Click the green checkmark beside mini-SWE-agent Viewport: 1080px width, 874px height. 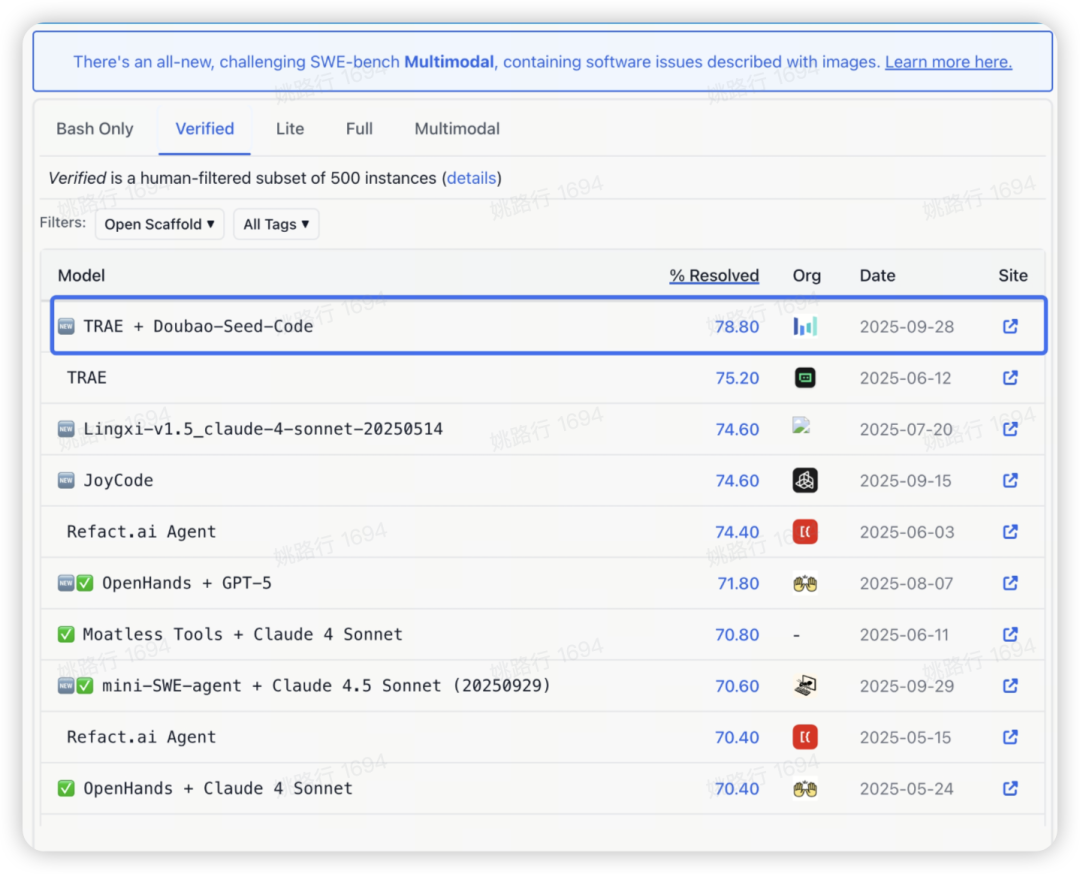coord(85,686)
